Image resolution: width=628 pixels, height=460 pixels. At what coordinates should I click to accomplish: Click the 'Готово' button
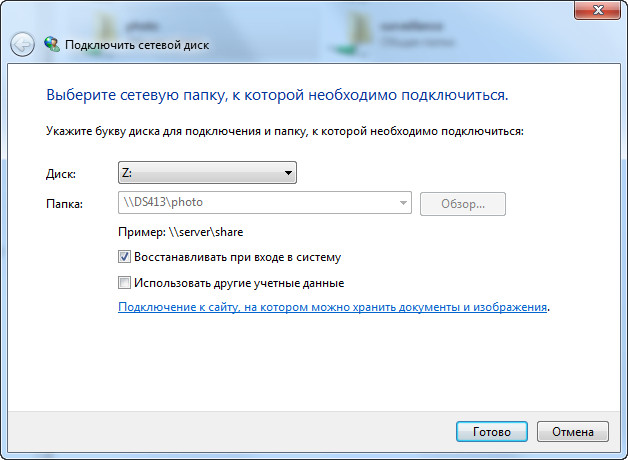[491, 431]
